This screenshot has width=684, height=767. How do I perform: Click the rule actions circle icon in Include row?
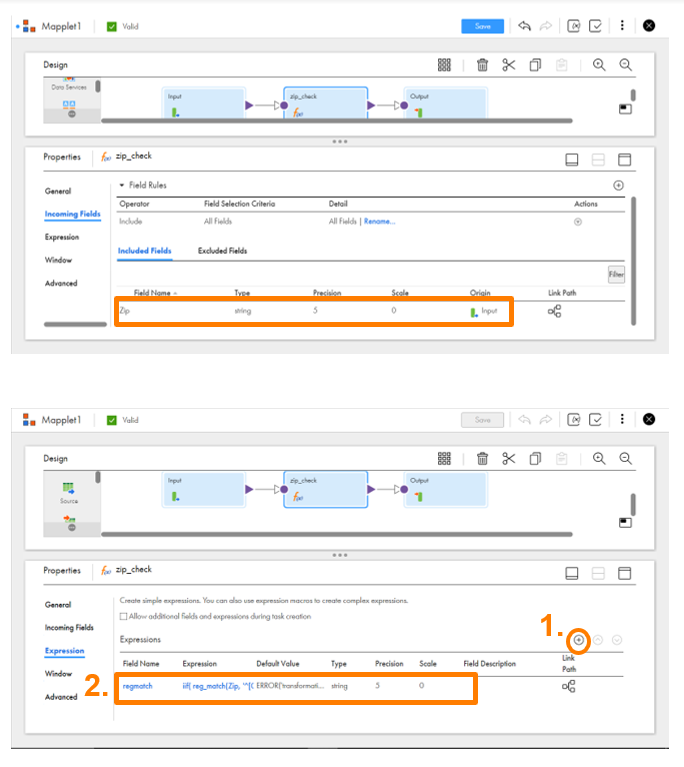(578, 222)
